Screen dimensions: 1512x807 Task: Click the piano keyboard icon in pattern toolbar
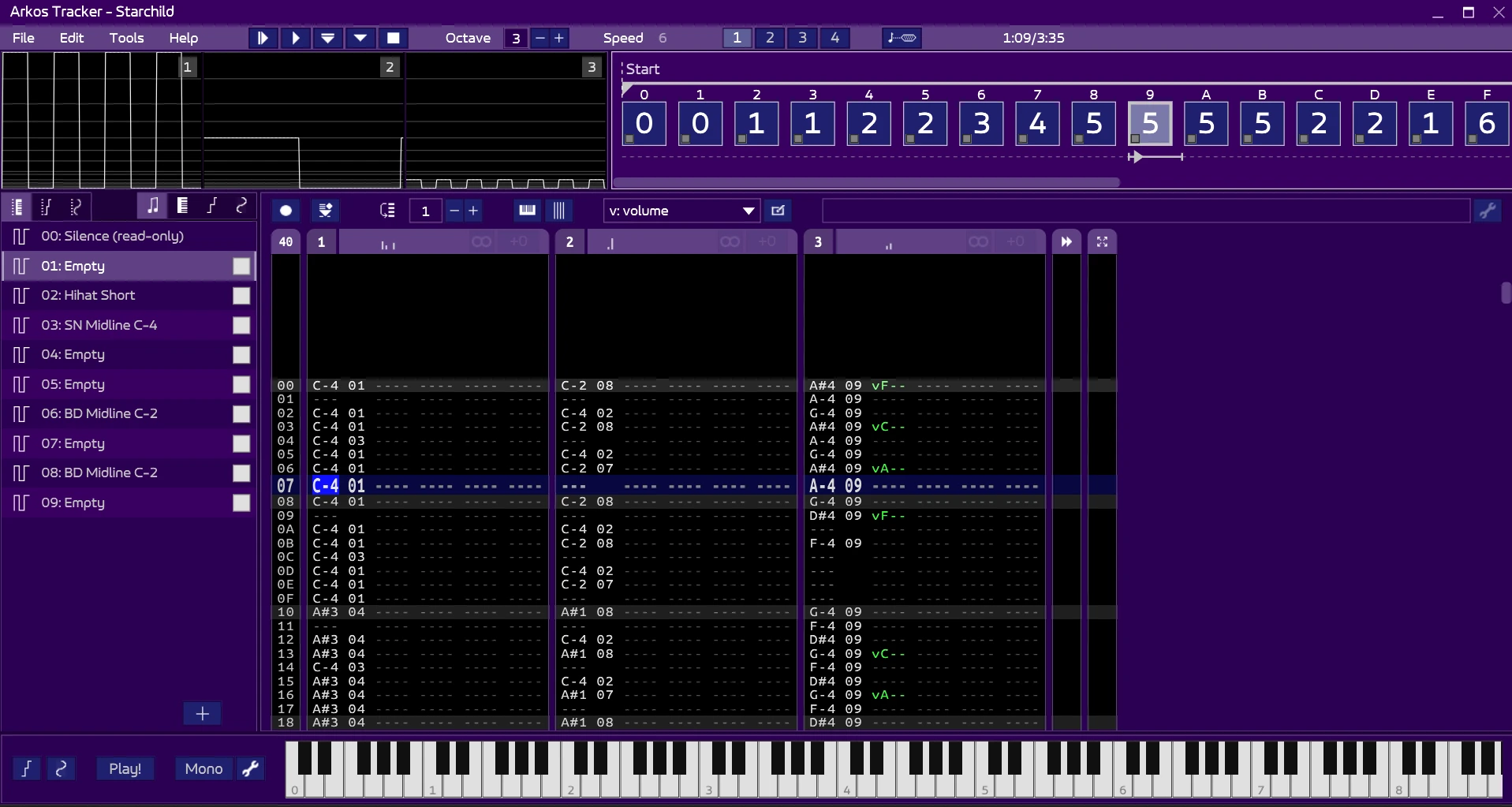tap(527, 210)
